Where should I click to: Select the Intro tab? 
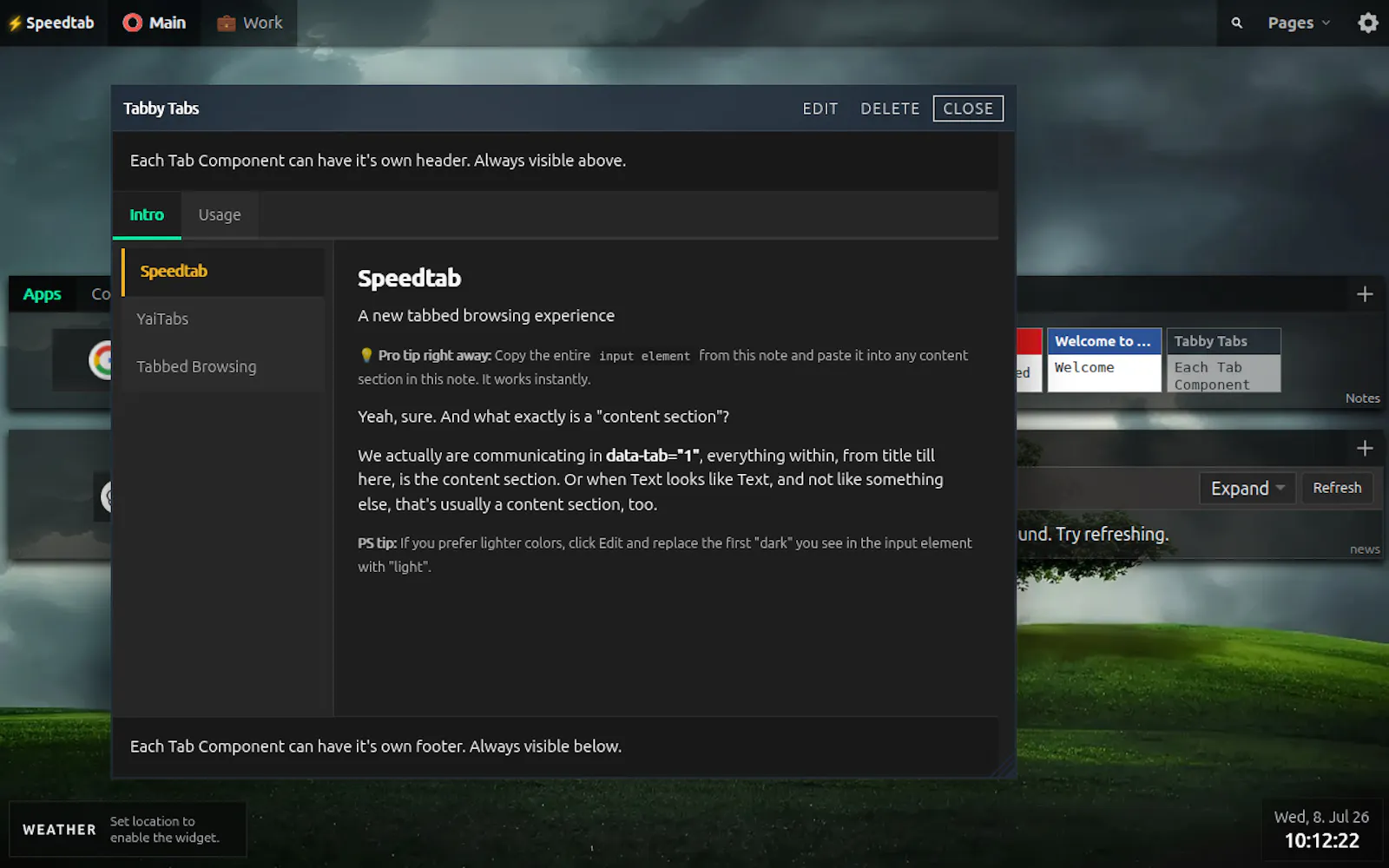pos(147,214)
